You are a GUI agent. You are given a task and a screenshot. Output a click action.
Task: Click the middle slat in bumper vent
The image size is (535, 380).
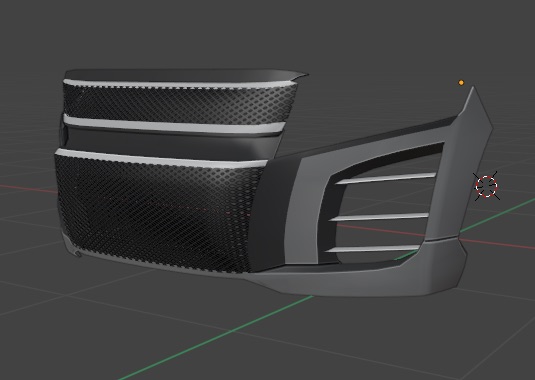(x=379, y=217)
